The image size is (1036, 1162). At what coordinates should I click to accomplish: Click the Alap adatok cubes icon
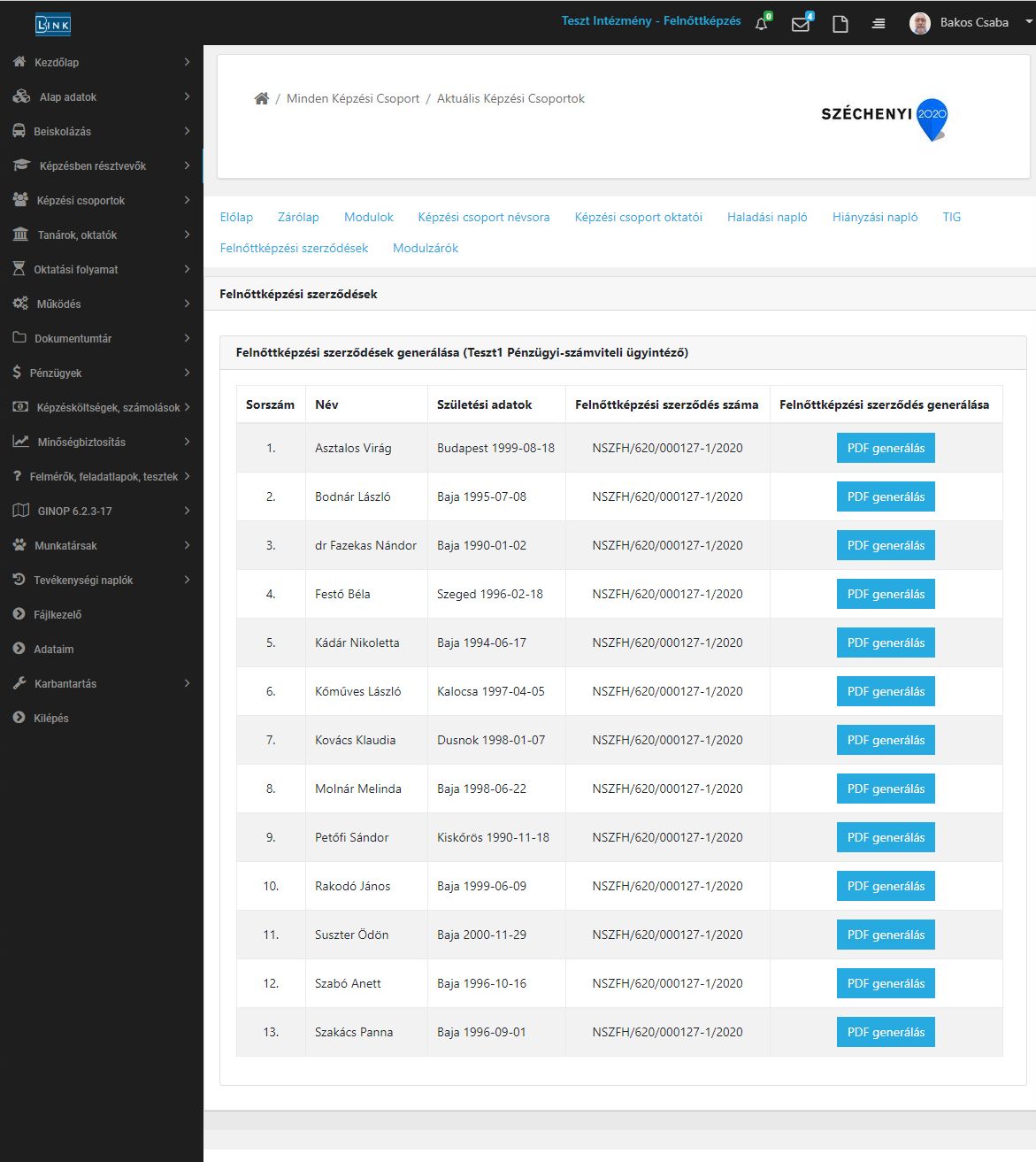coord(21,96)
